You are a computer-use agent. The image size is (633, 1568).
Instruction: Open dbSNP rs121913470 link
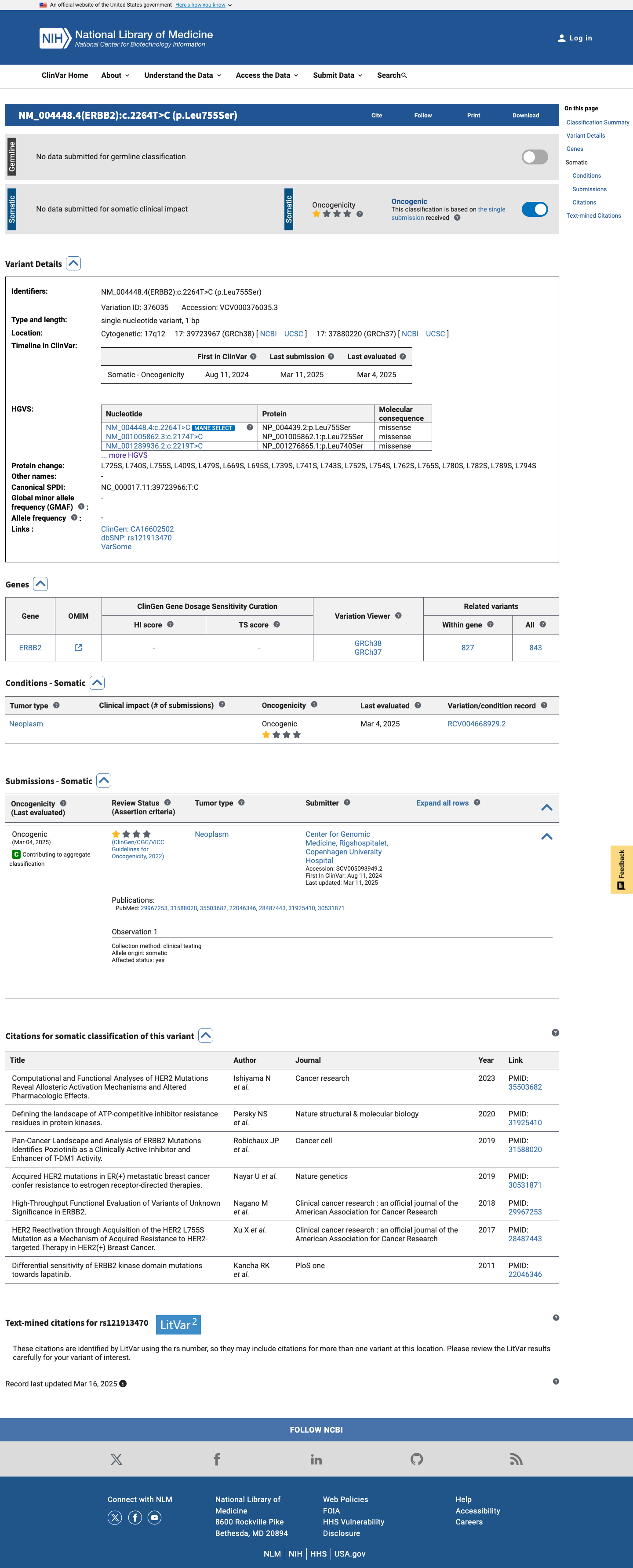coord(136,537)
